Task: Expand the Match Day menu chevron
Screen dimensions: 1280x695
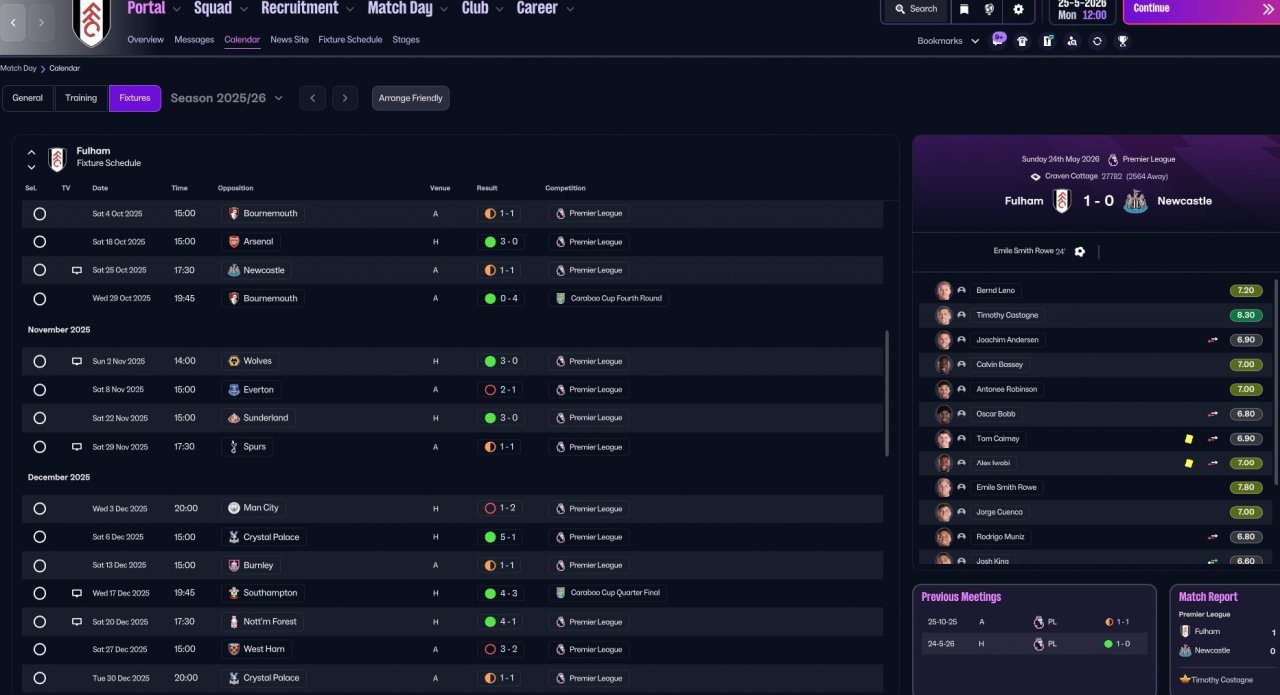Action: tap(445, 9)
